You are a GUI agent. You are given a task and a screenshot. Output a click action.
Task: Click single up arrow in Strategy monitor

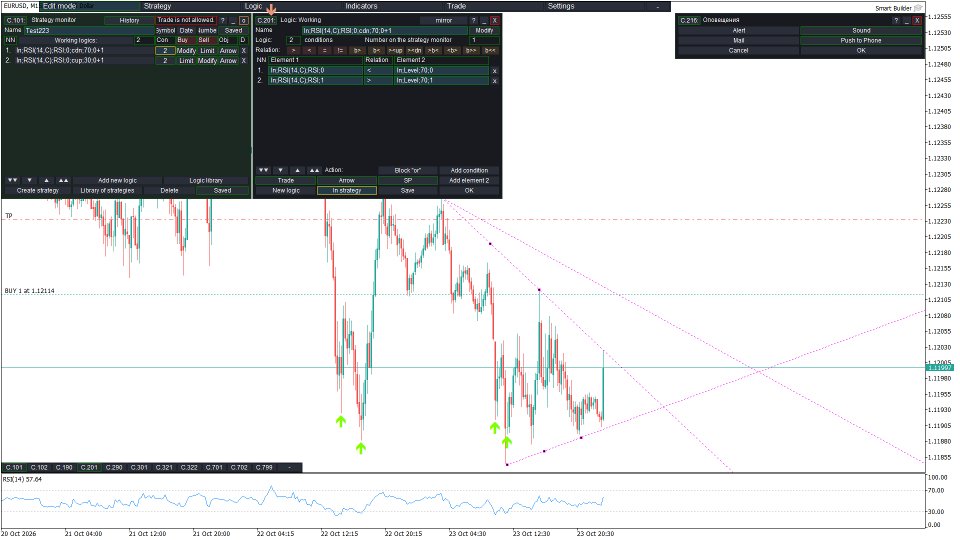[47, 181]
